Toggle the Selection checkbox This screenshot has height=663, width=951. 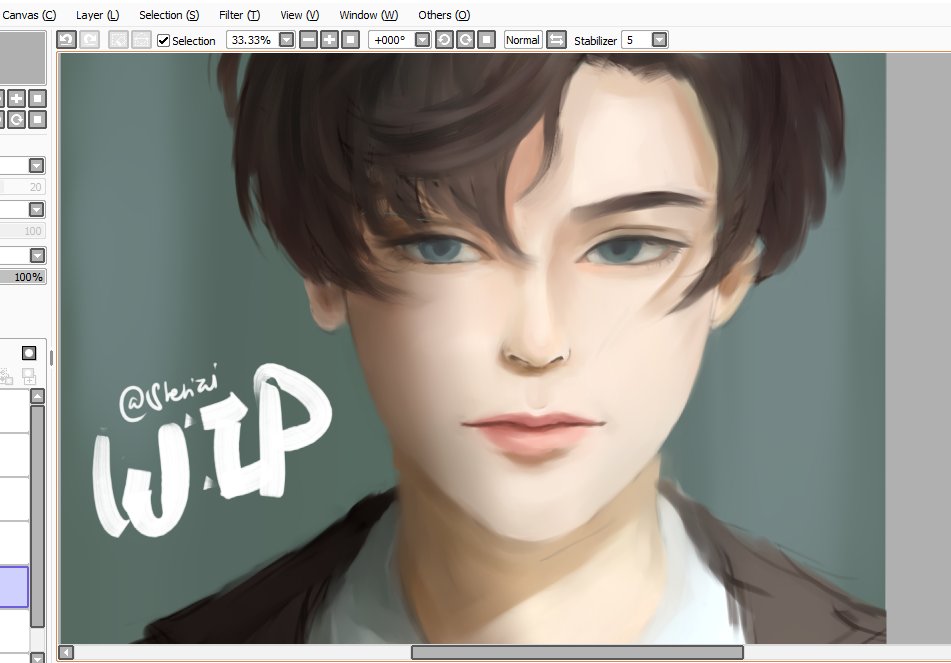pos(163,41)
